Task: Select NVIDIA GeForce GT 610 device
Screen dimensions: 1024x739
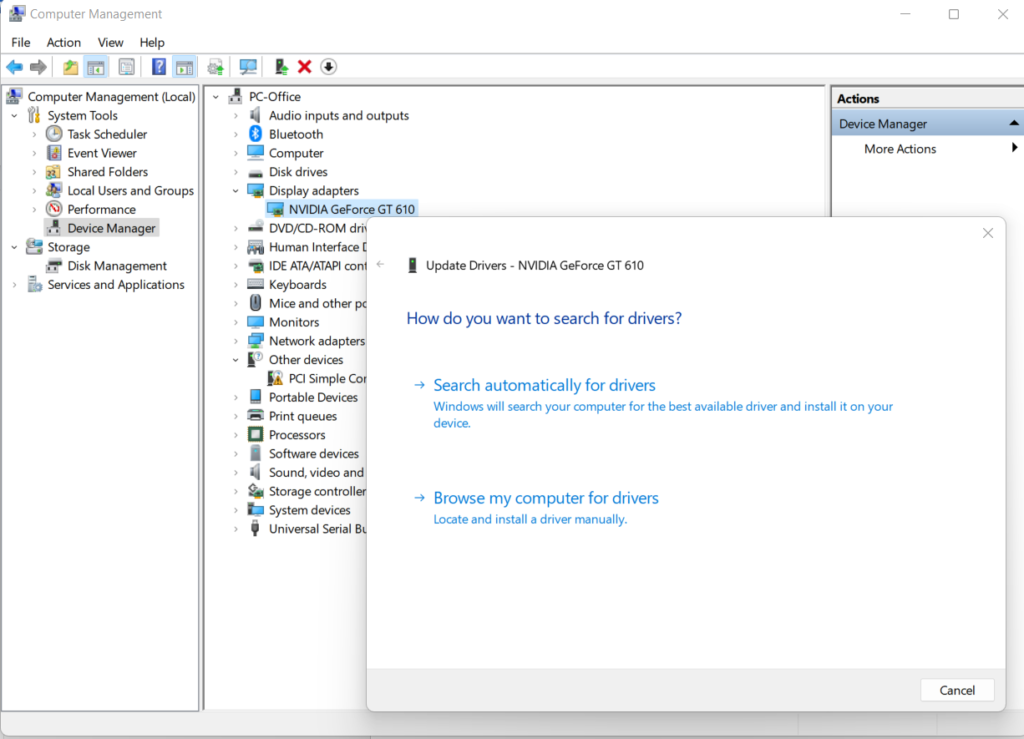Action: click(351, 209)
